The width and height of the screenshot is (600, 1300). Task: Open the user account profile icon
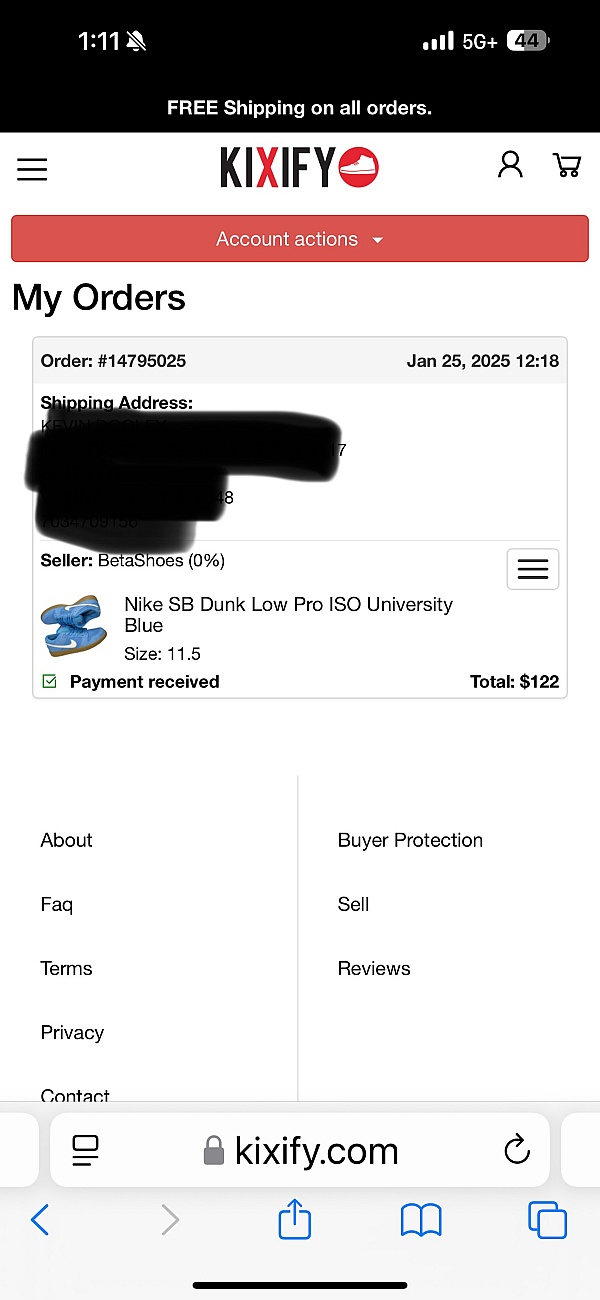pos(510,165)
